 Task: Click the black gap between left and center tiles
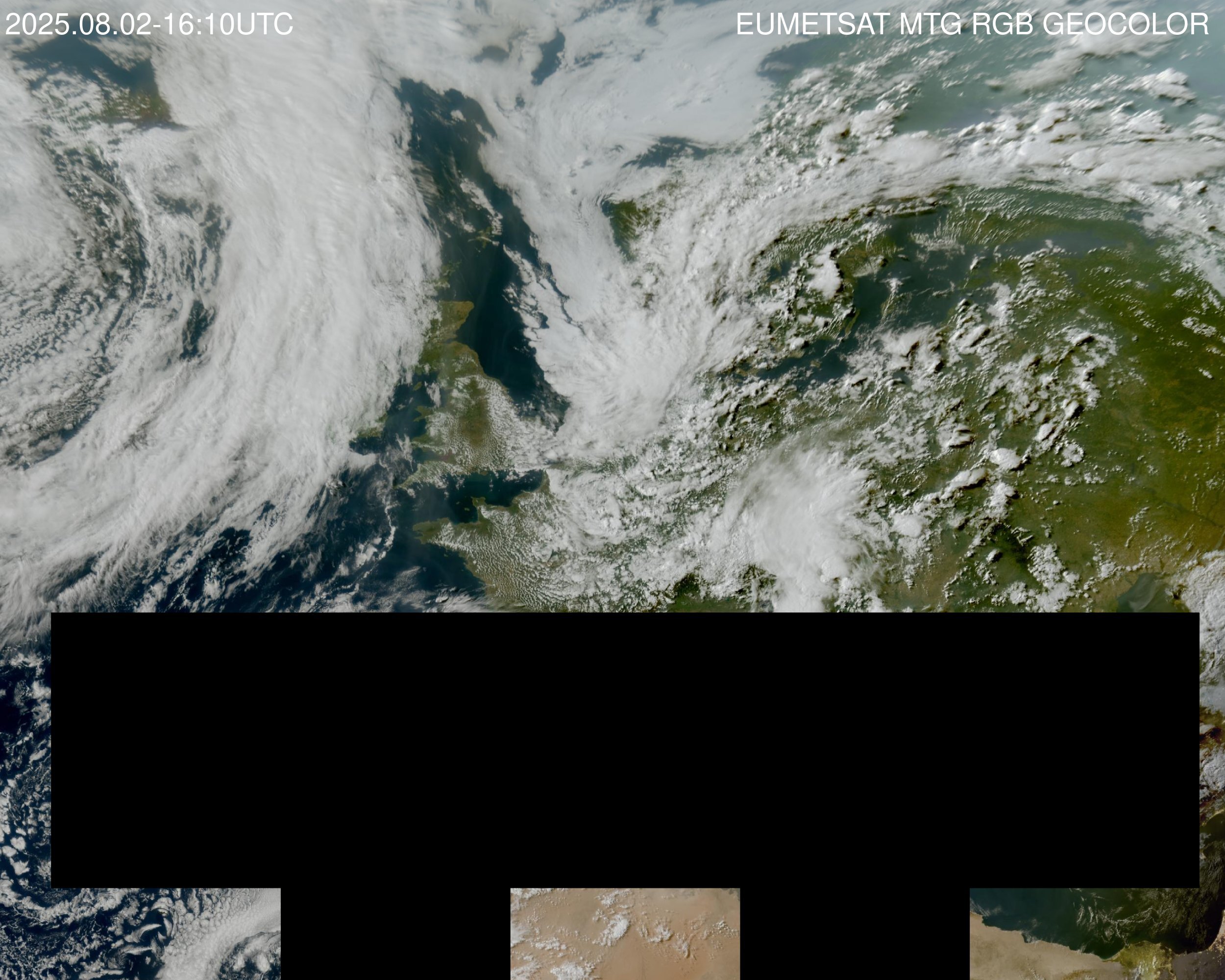pos(395,933)
